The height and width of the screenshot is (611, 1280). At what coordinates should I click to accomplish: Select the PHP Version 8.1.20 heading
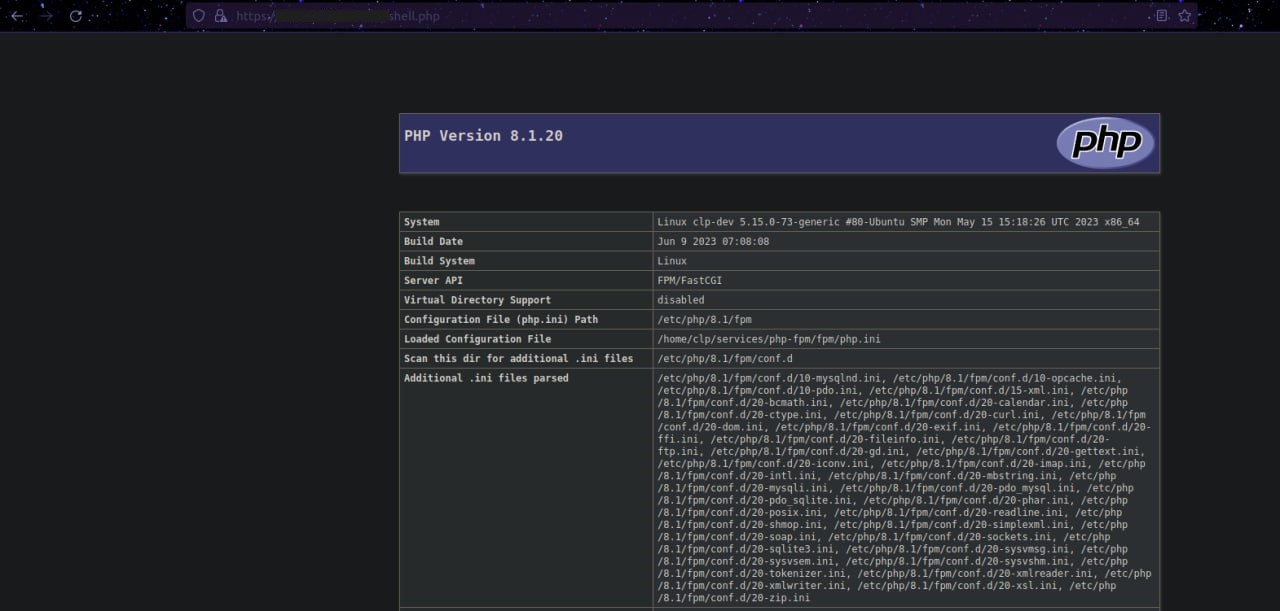point(483,136)
